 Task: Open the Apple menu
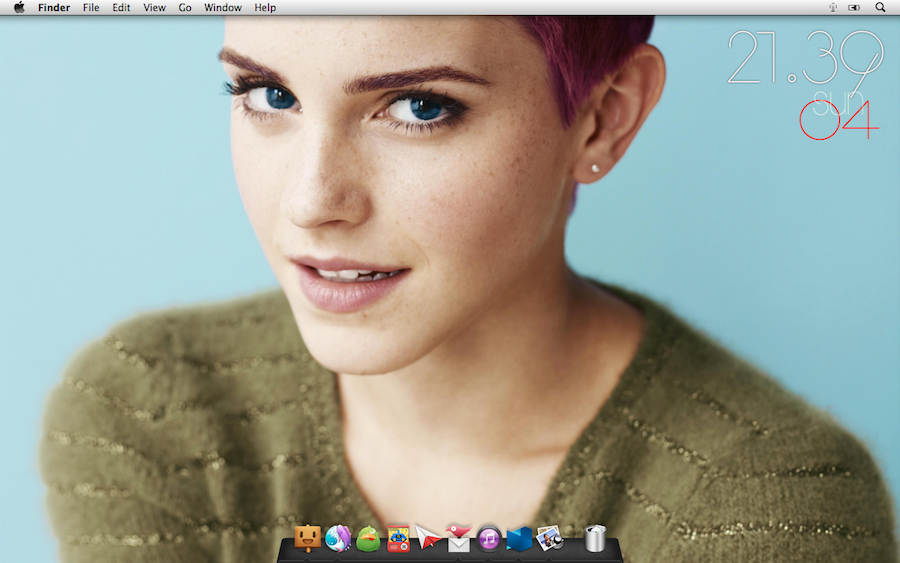pyautogui.click(x=19, y=7)
